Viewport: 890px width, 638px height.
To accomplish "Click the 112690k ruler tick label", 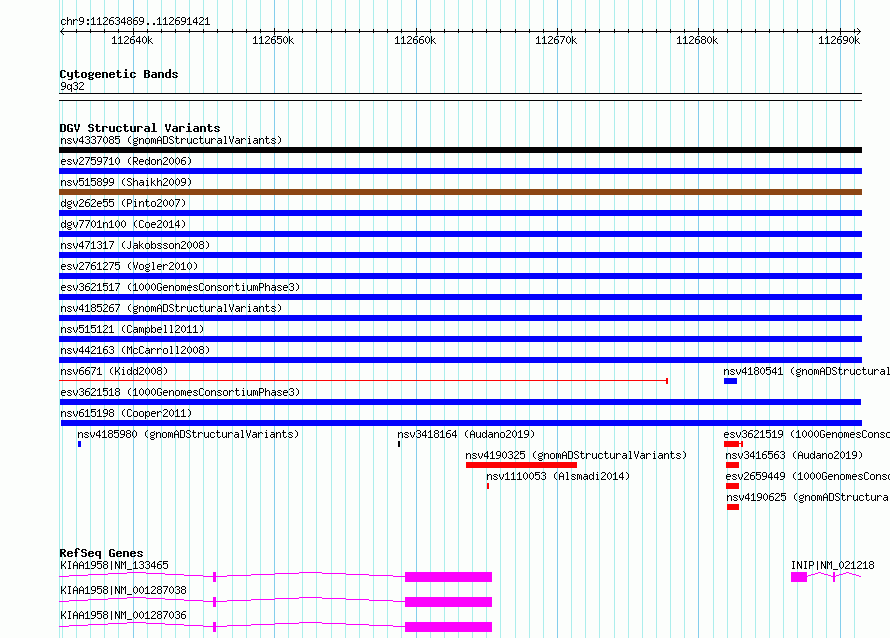I will (x=839, y=40).
